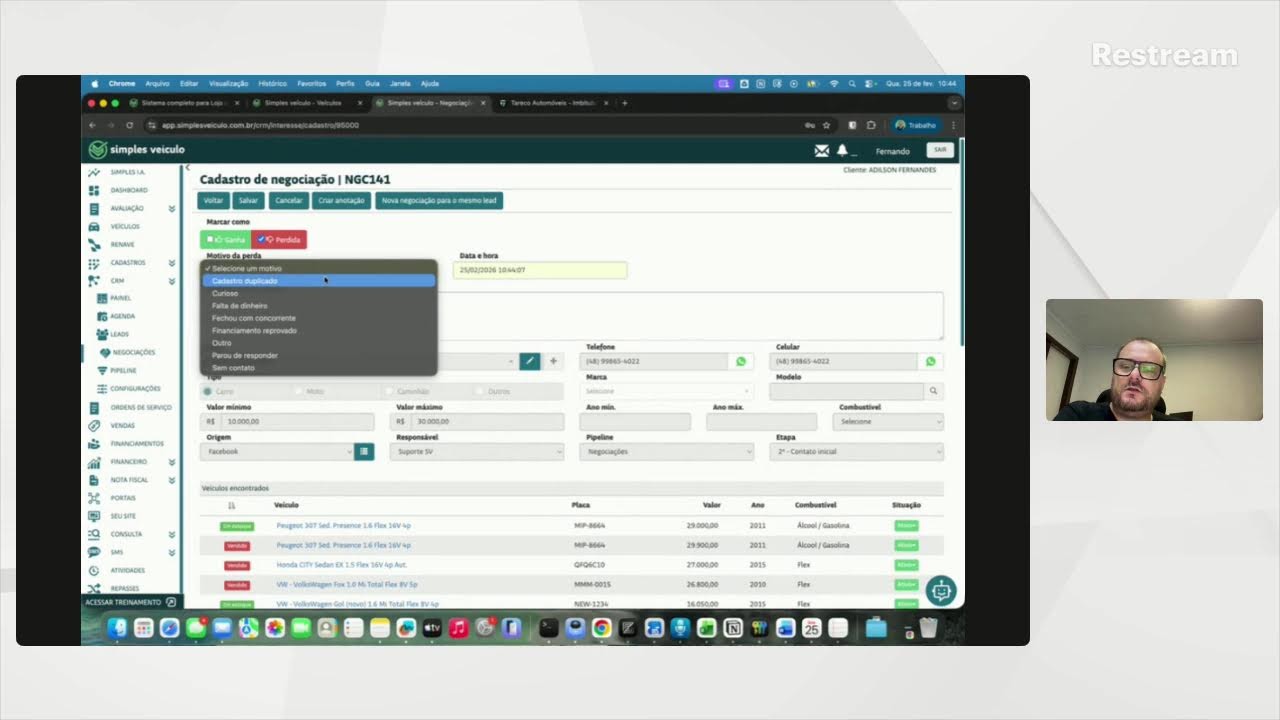Screen dimensions: 1280x720
Task: Select the Carro type radio button
Action: click(x=208, y=391)
